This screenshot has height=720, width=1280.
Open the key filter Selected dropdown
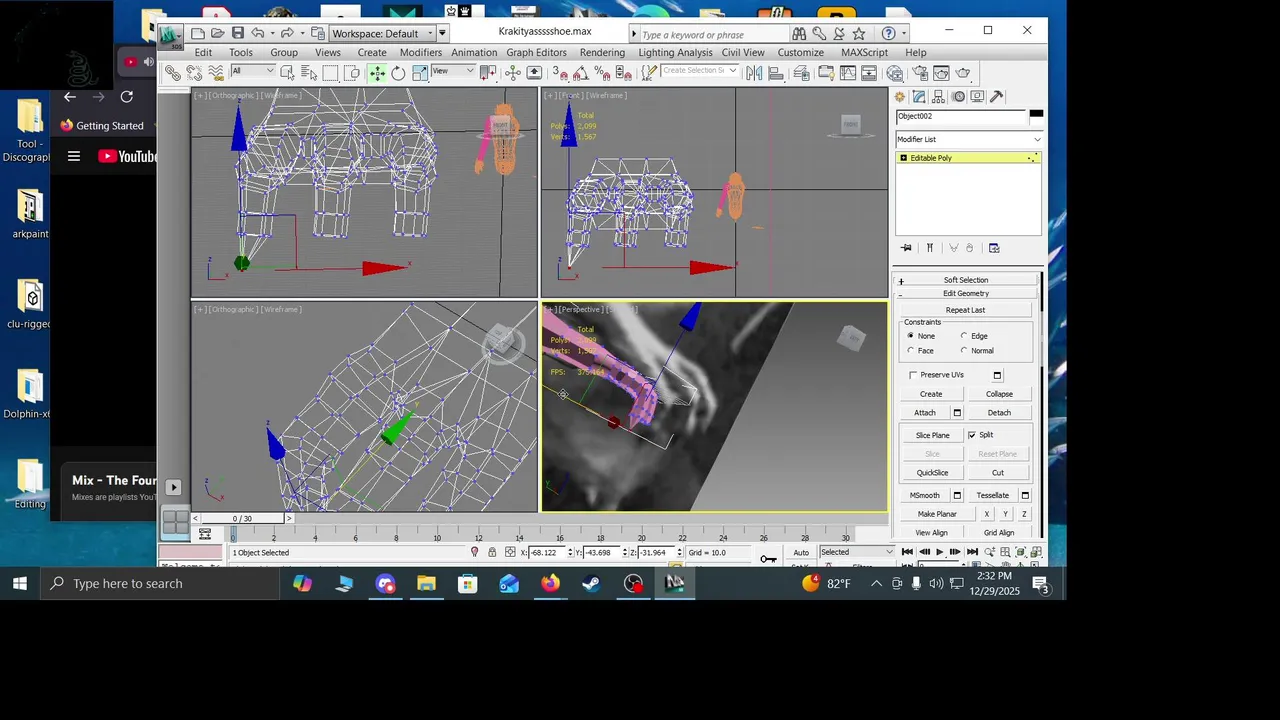(x=857, y=552)
